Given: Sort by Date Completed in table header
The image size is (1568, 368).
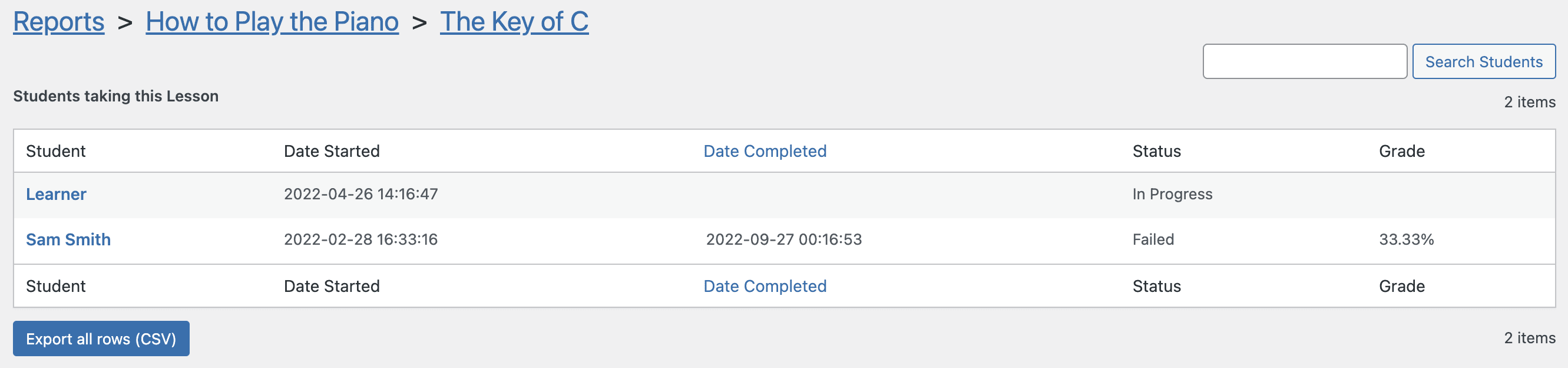Looking at the screenshot, I should tap(765, 151).
